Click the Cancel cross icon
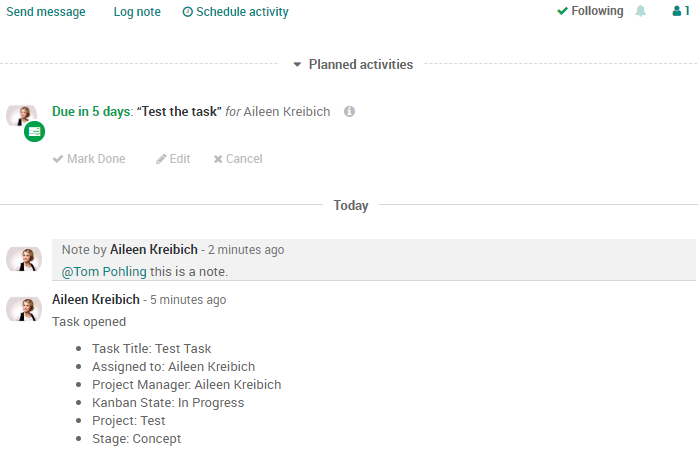 tap(218, 159)
